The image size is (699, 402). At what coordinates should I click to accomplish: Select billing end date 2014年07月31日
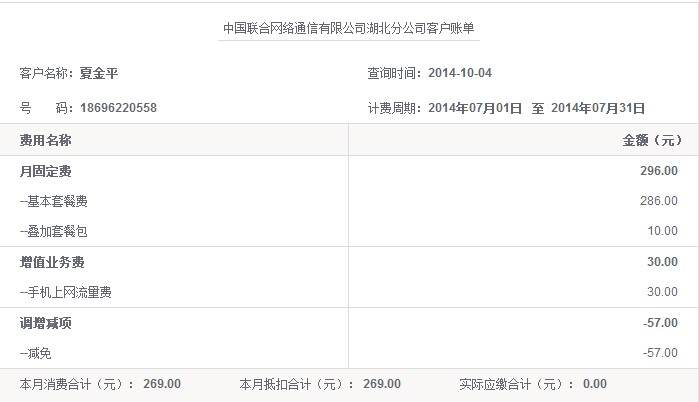[x=598, y=108]
